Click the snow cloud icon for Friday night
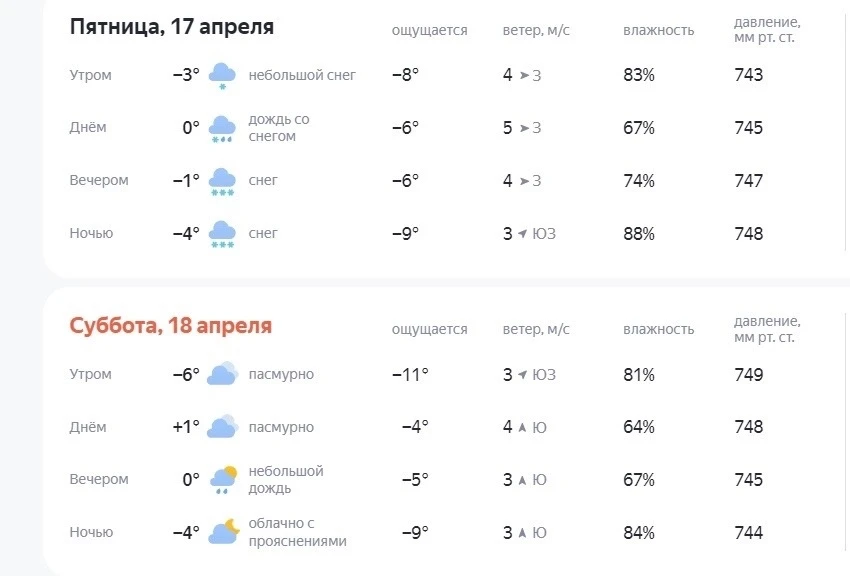Viewport: 850px width, 576px height. click(222, 234)
